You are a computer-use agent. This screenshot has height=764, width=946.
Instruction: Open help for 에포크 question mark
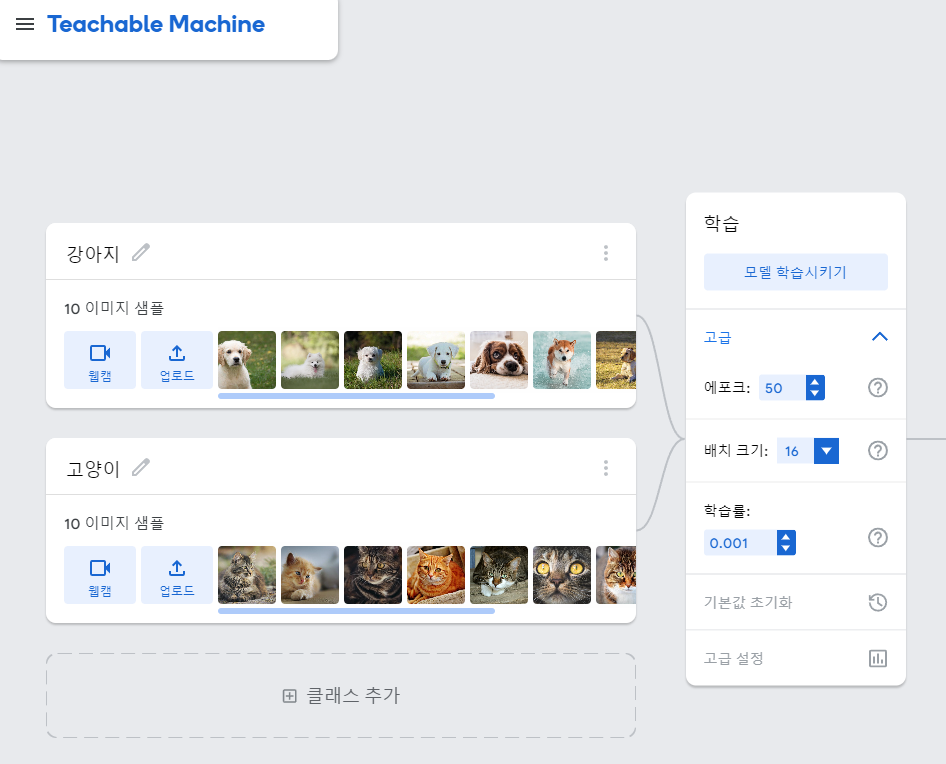click(x=878, y=387)
